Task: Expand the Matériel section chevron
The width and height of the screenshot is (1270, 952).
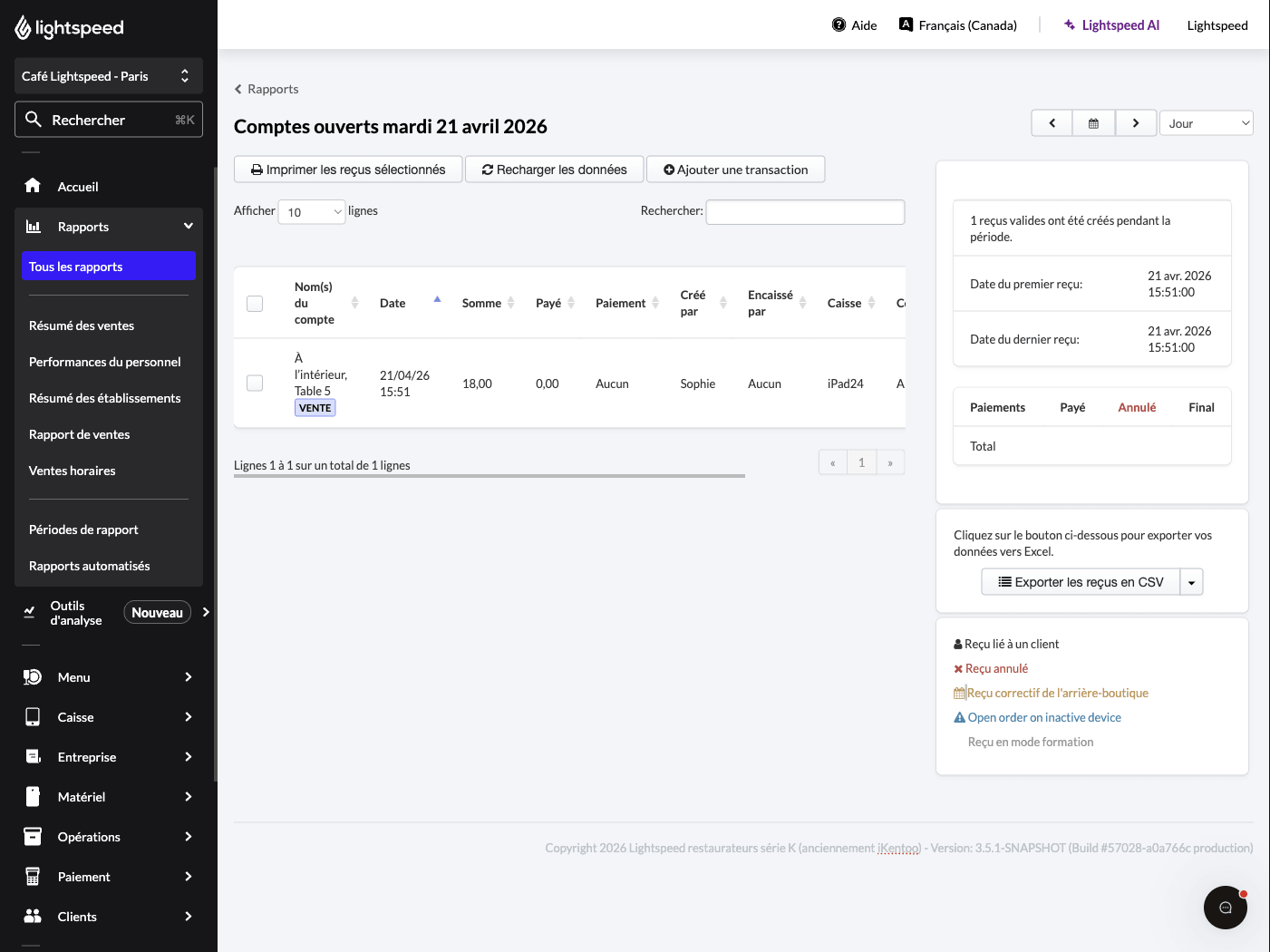Action: click(189, 796)
